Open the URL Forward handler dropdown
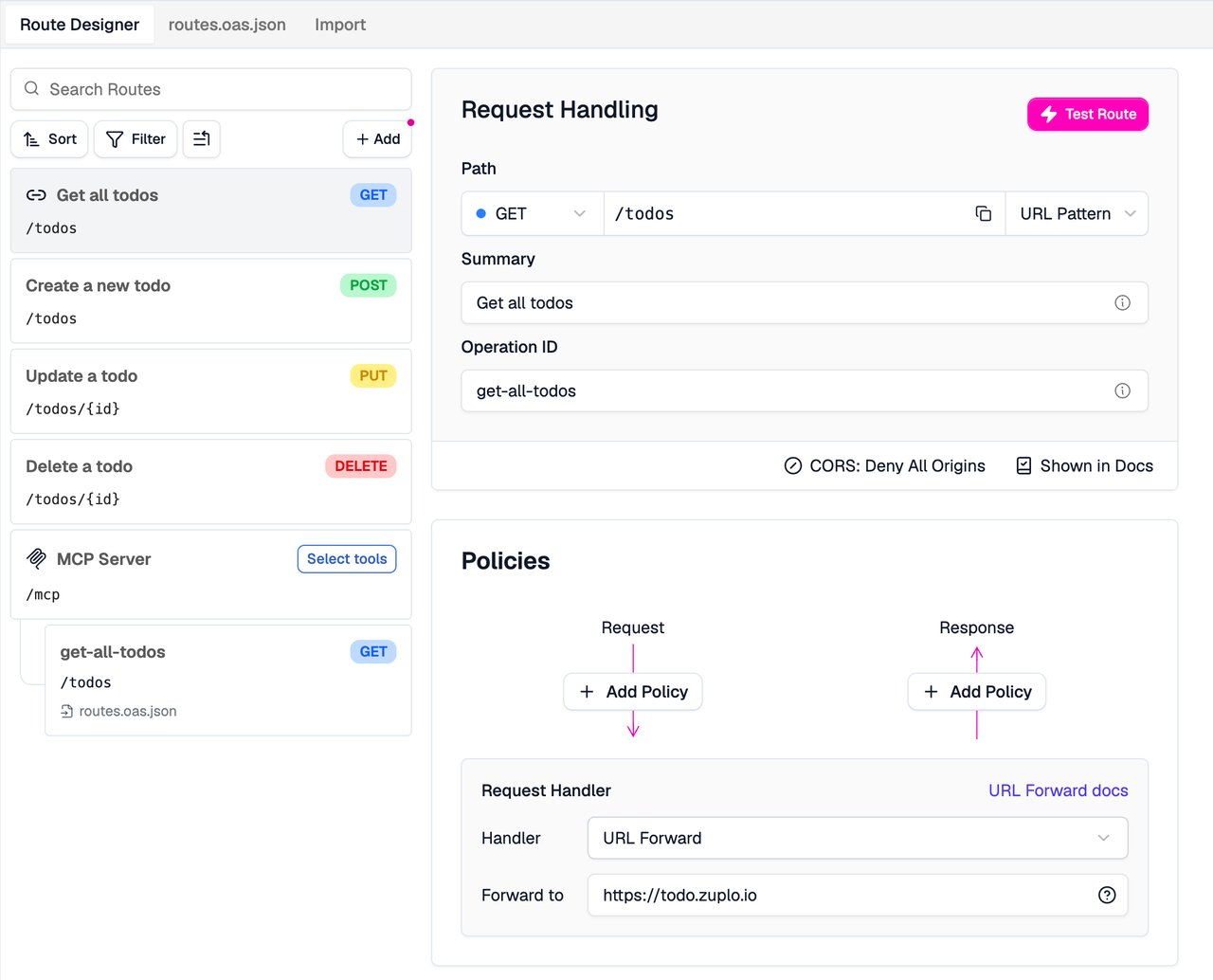Viewport: 1213px width, 980px height. (858, 839)
